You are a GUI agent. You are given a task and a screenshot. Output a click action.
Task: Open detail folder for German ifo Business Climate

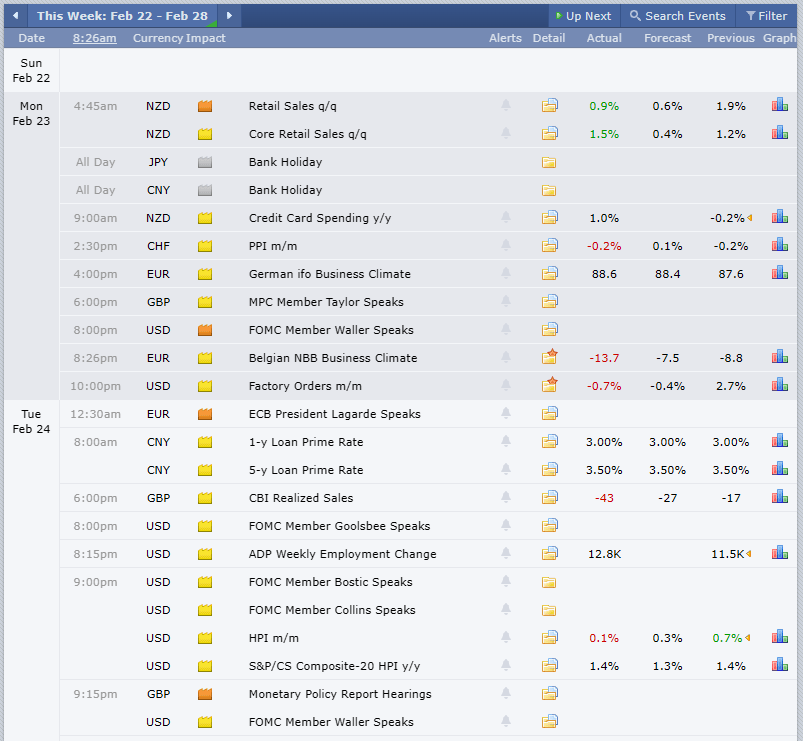point(549,273)
